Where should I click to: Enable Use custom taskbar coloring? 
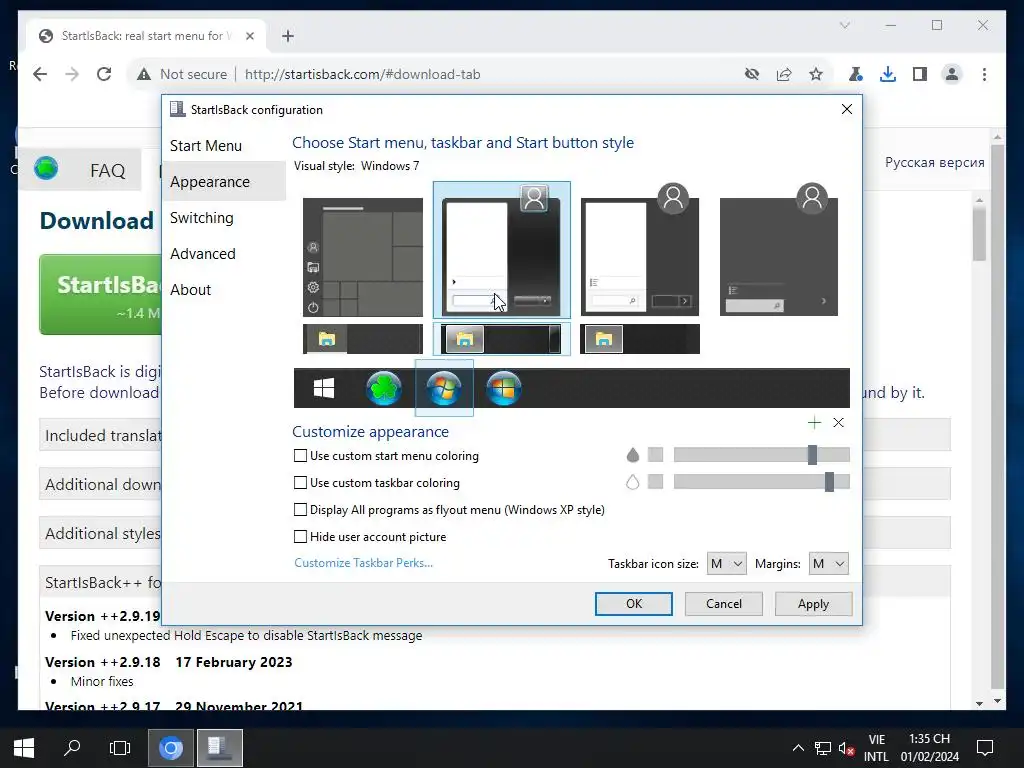point(300,483)
